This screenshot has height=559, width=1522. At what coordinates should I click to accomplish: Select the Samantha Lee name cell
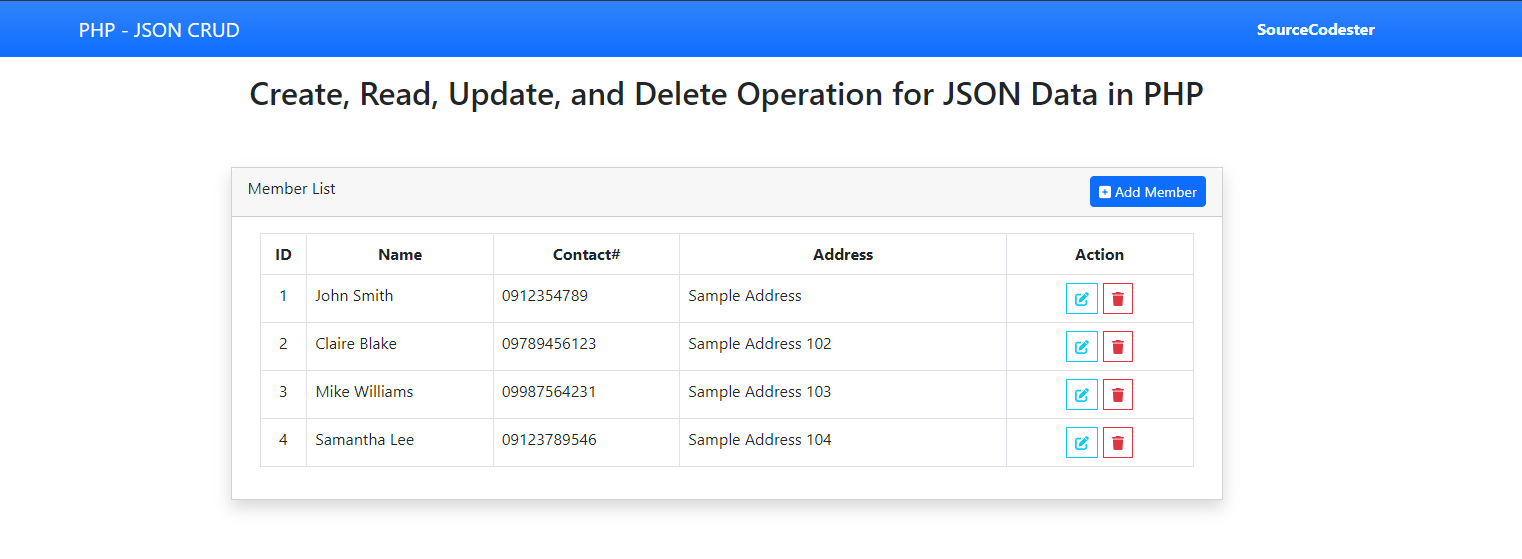tap(400, 442)
